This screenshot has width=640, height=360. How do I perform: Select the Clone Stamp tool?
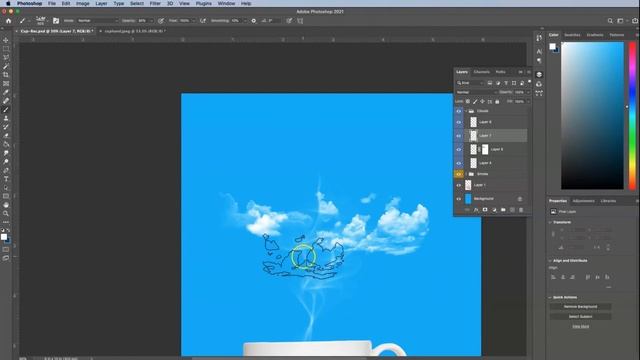[6, 118]
